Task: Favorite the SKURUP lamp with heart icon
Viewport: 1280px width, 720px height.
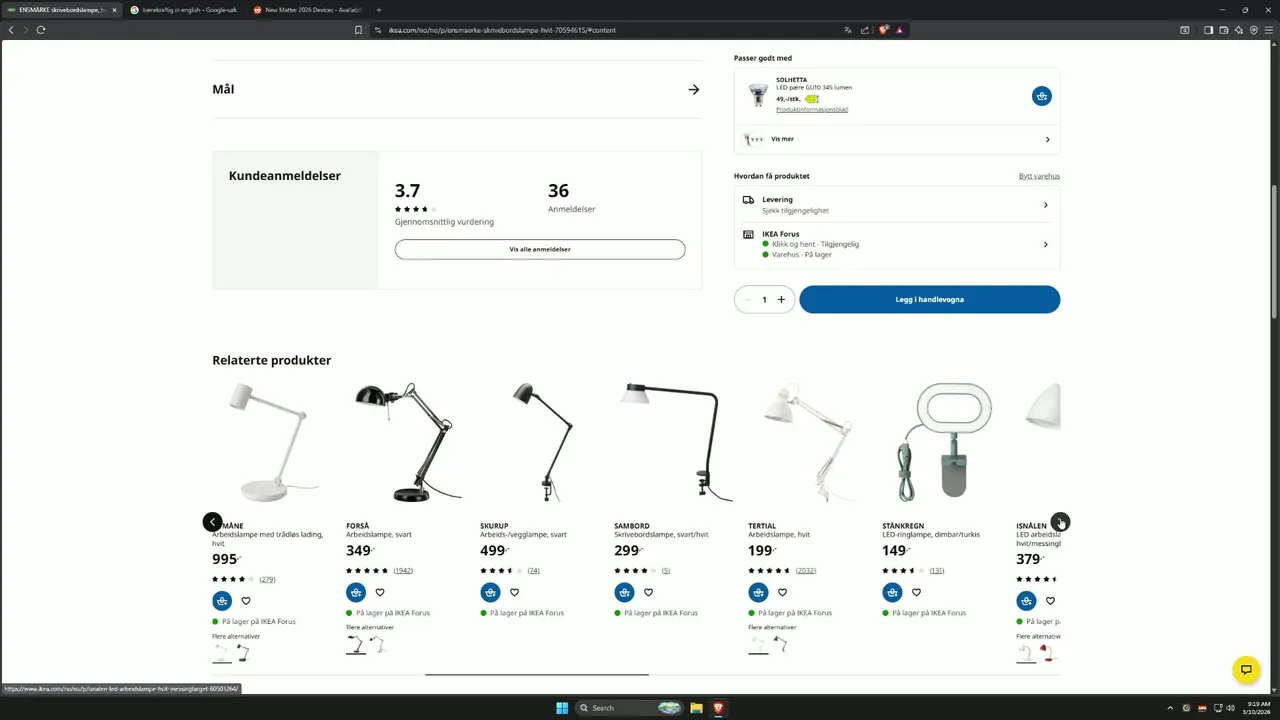Action: (514, 592)
